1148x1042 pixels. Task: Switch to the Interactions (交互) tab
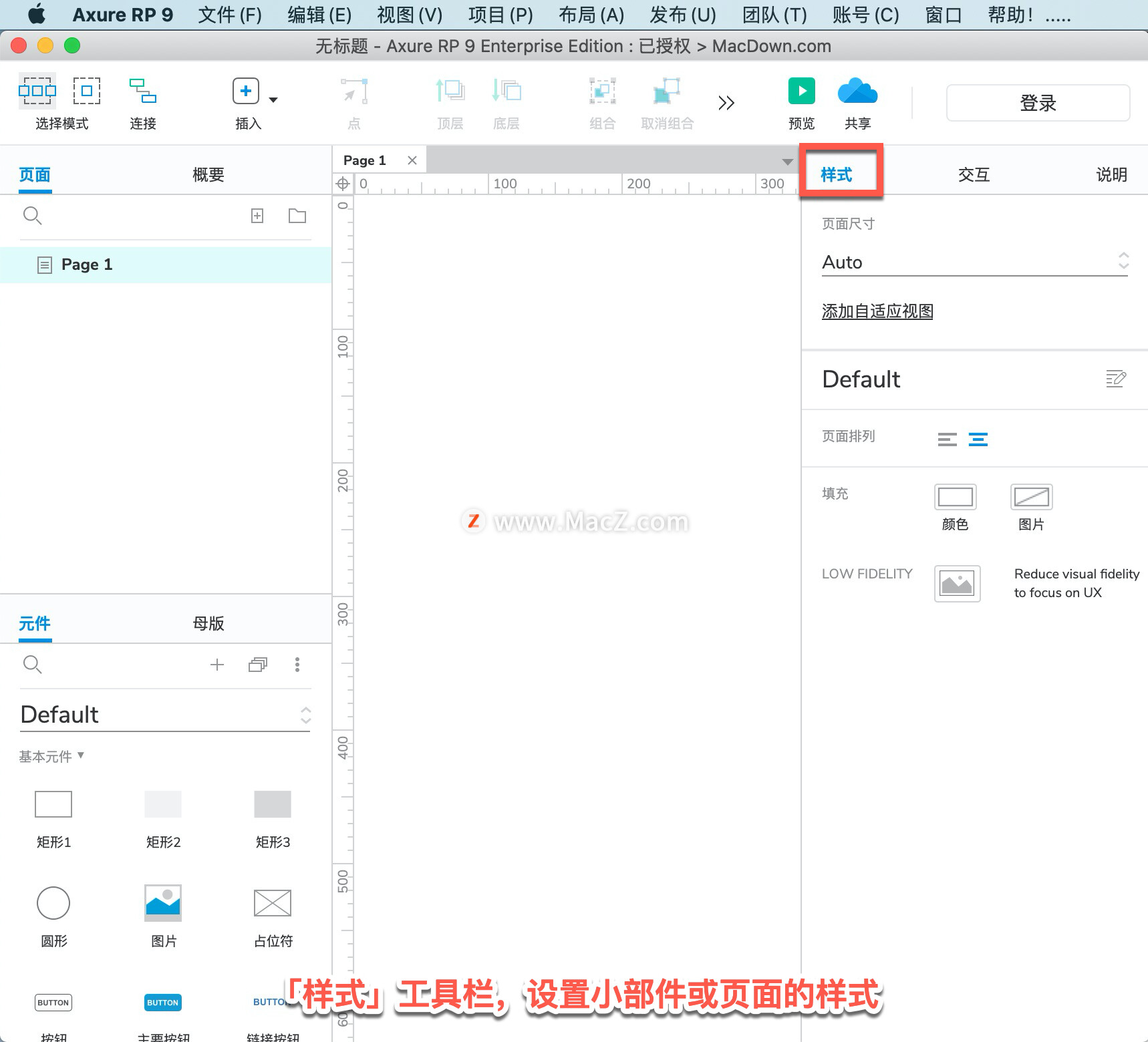[974, 175]
